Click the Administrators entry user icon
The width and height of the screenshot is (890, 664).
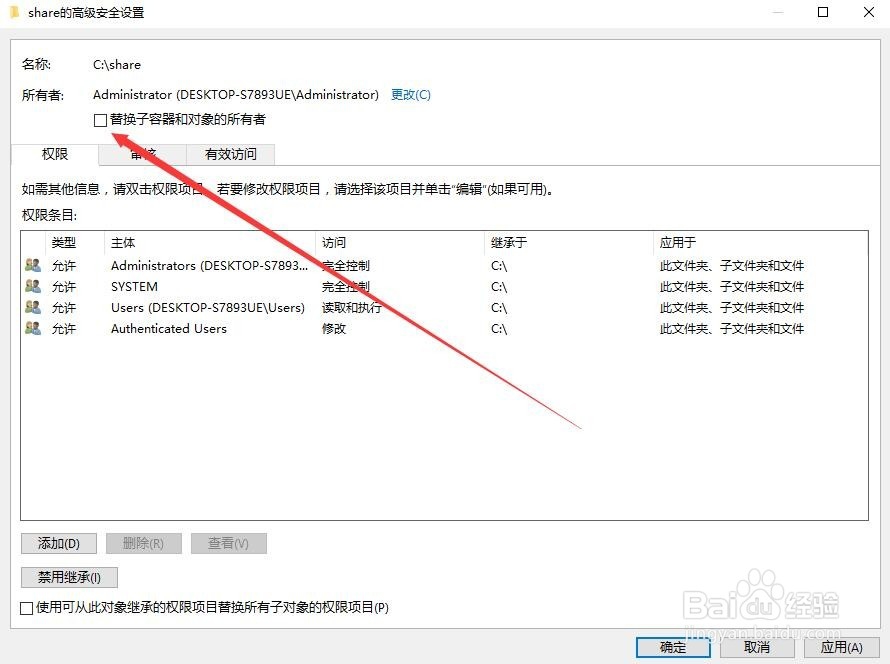(x=32, y=265)
